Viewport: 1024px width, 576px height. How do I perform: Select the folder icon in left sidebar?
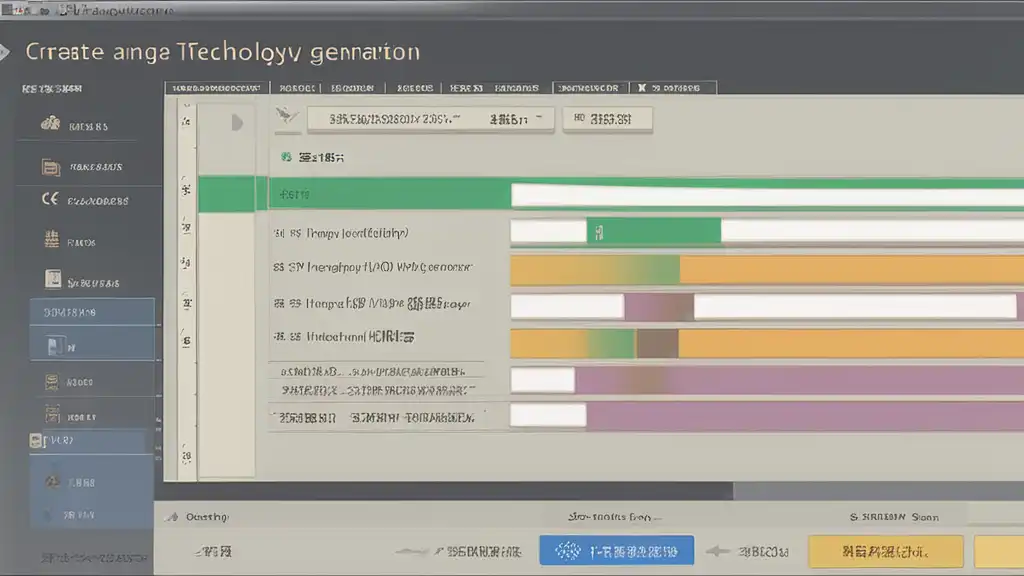click(x=50, y=167)
